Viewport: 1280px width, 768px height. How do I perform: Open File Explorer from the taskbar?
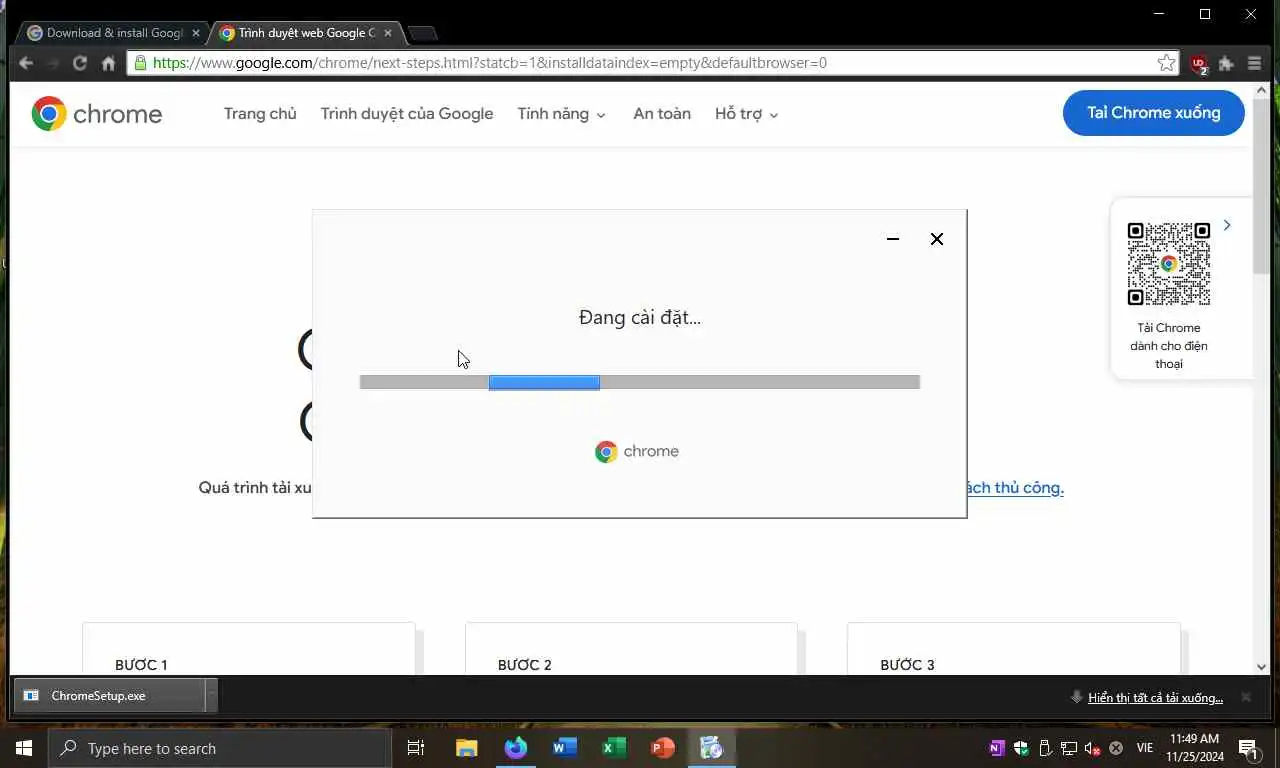(467, 748)
